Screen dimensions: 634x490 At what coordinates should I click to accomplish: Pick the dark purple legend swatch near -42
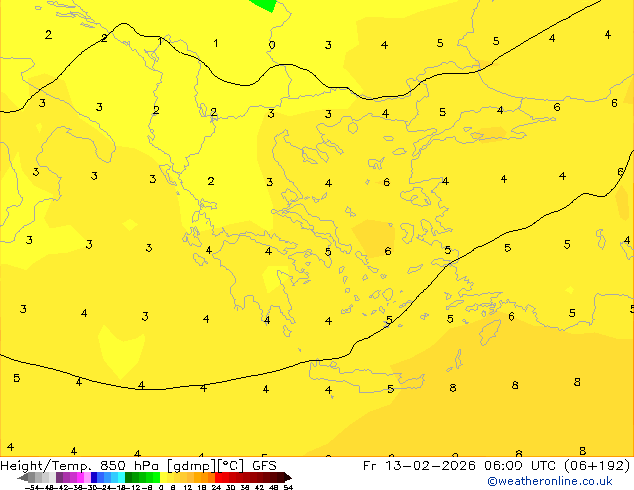click(59, 477)
